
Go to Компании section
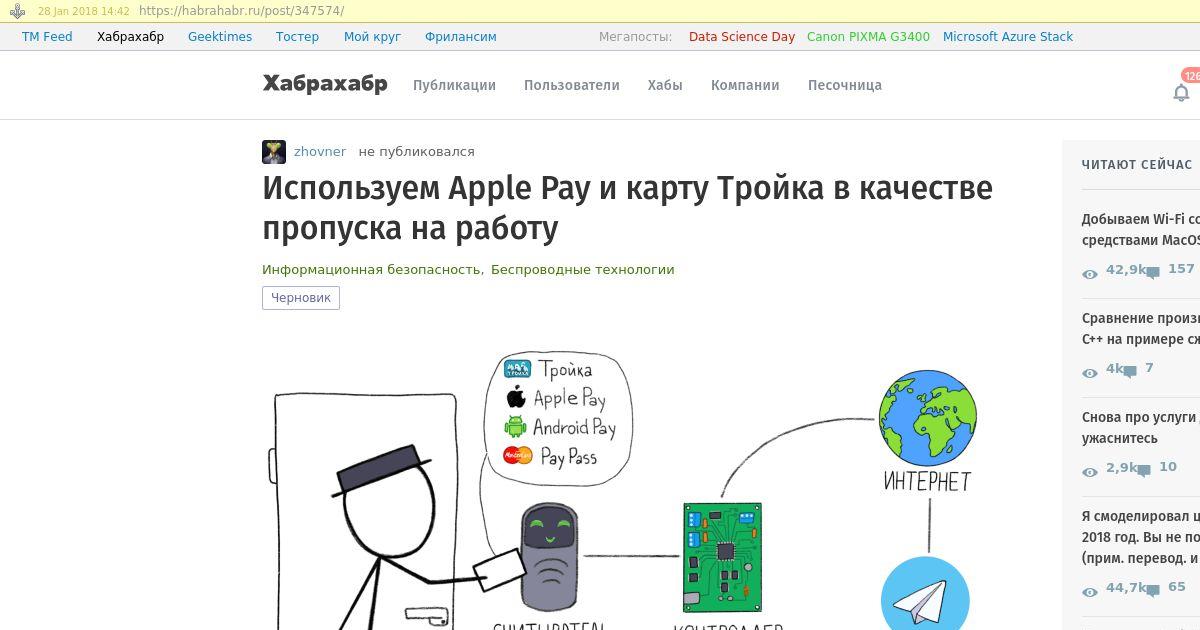[x=745, y=85]
